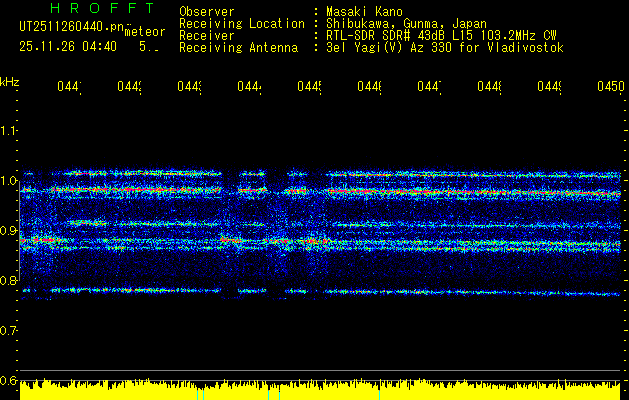Click the 0.6 frequency axis label
Screen dimensions: 629x400
(x=8, y=380)
